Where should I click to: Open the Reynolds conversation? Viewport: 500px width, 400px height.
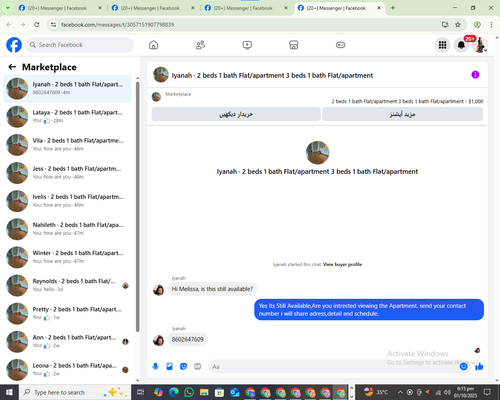pos(67,285)
